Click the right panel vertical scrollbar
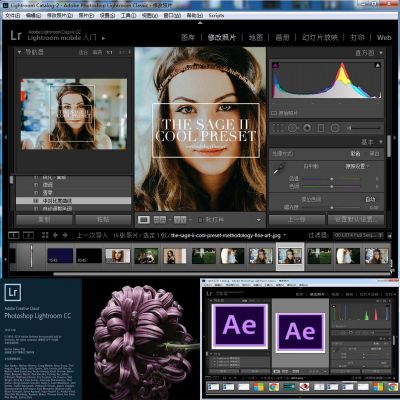The height and width of the screenshot is (400, 400). [389, 146]
